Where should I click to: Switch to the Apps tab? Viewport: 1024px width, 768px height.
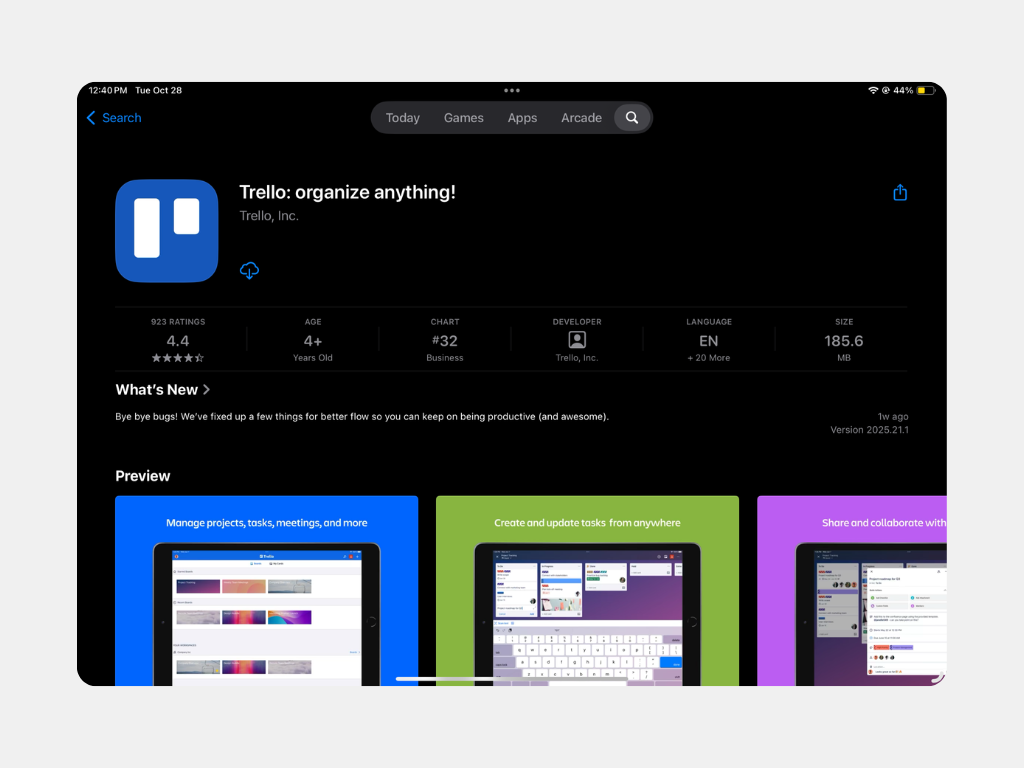tap(522, 118)
